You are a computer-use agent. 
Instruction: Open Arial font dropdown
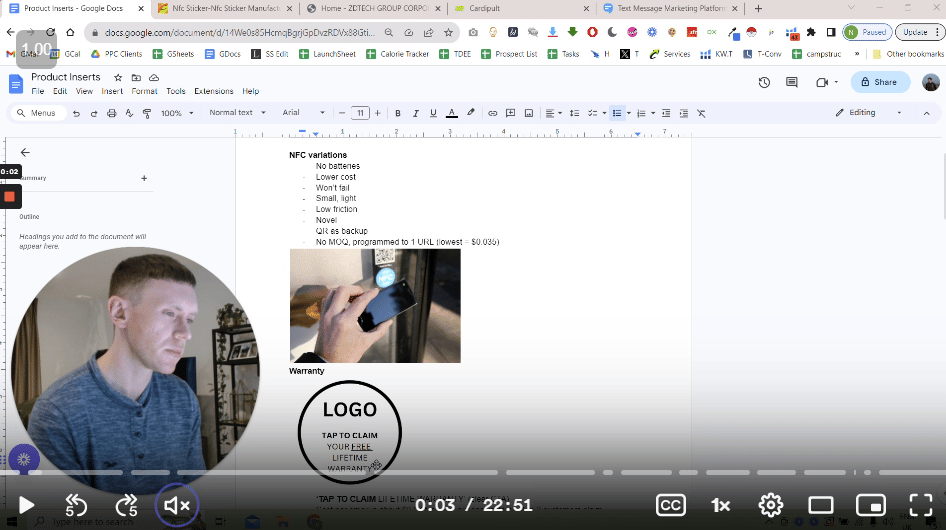pos(303,113)
